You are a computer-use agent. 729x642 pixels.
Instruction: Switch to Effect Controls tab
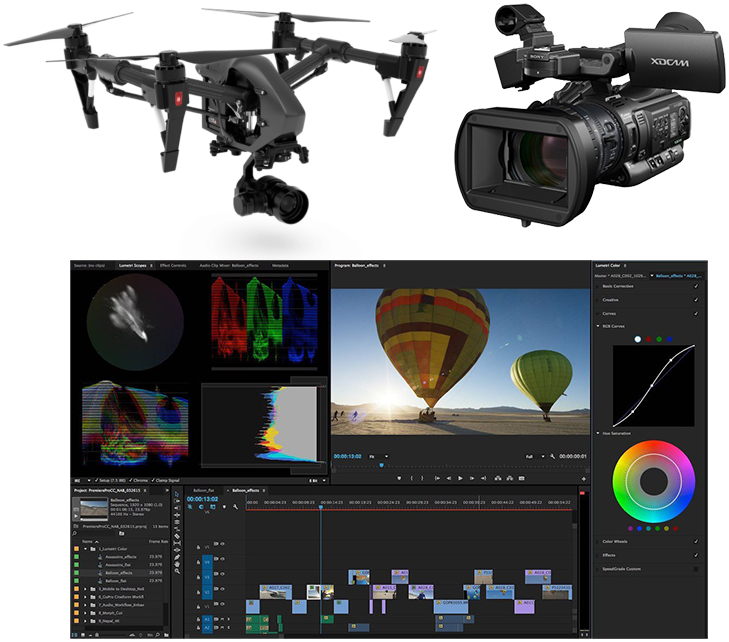[x=173, y=265]
